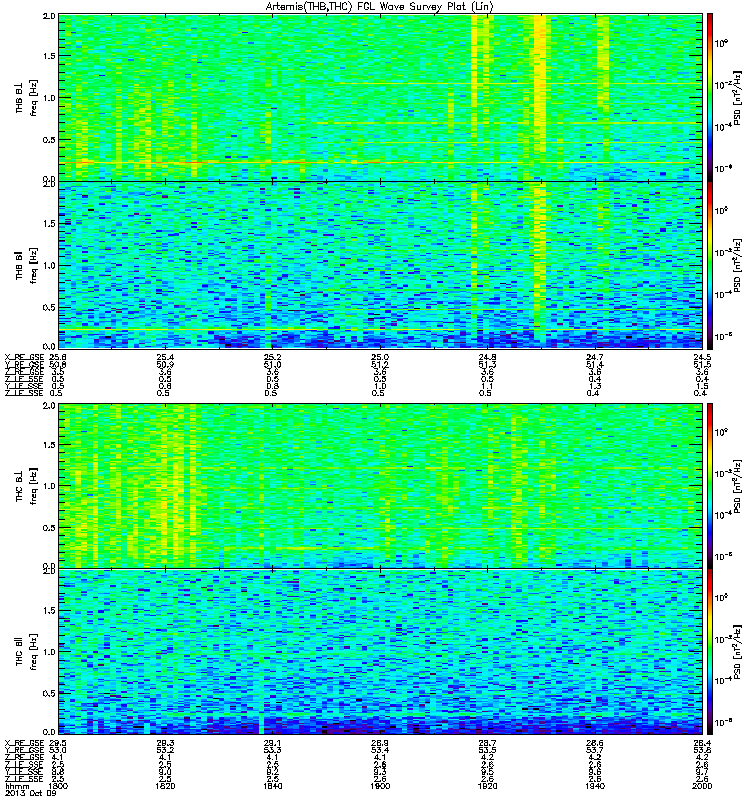750x800 pixels.
Task: Click the 'PSD [nT²/Hz]' label of THC B‖ color bar
Action: pyautogui.click(x=738, y=652)
